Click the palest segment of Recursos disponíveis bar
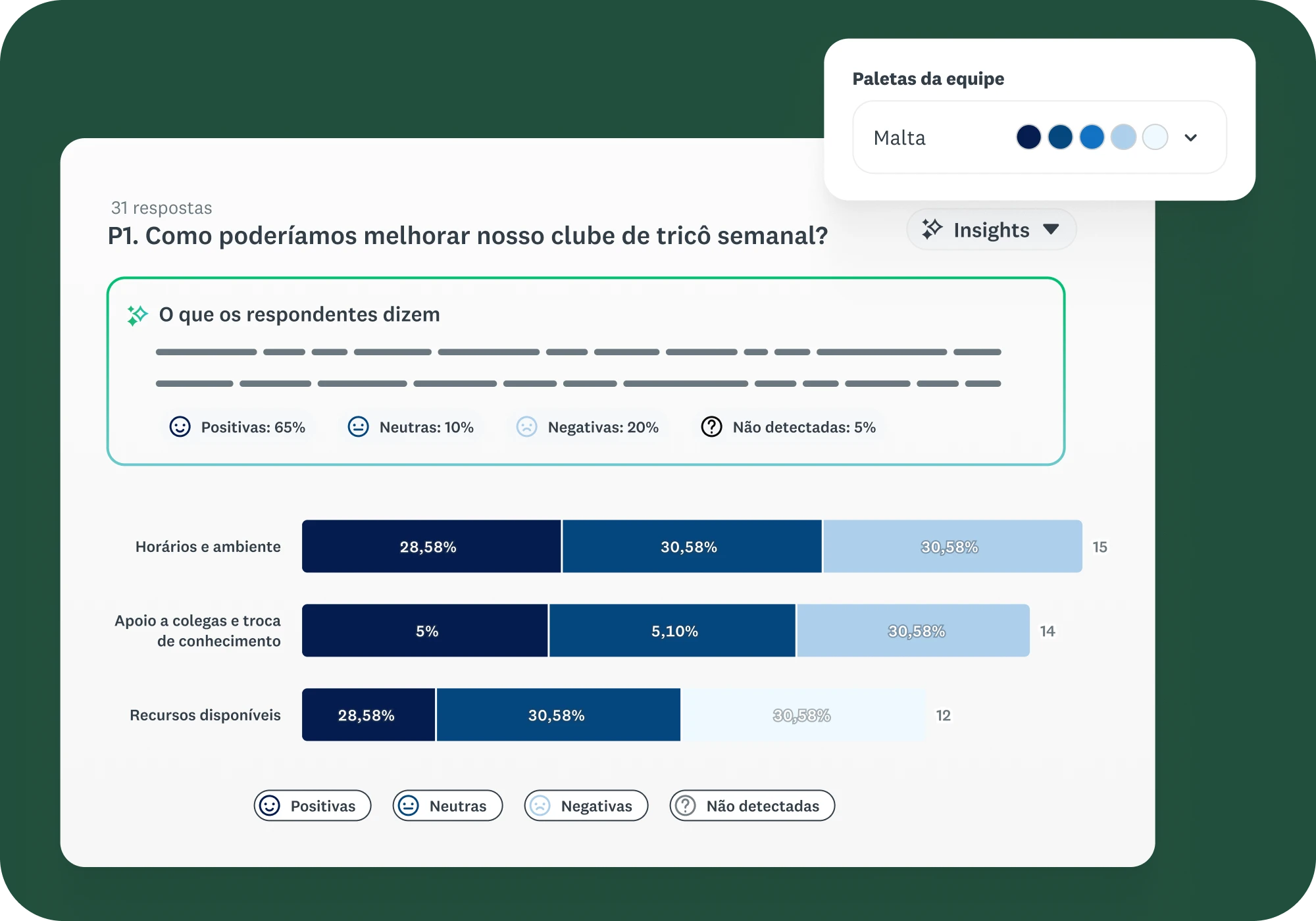 [x=804, y=715]
